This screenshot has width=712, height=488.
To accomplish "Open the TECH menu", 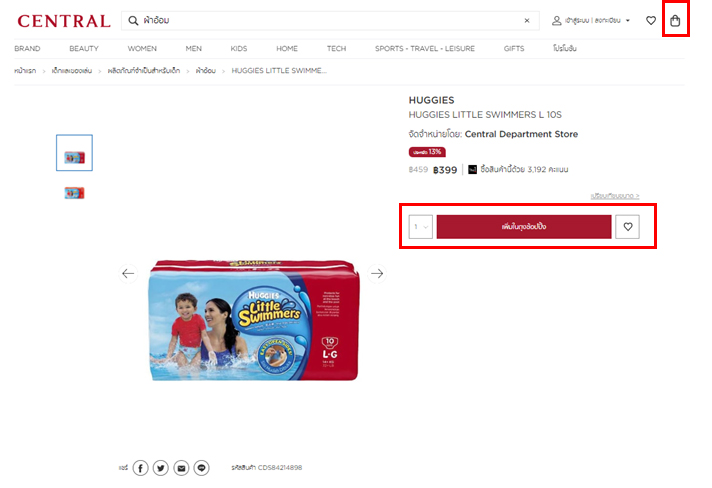I will [x=336, y=49].
